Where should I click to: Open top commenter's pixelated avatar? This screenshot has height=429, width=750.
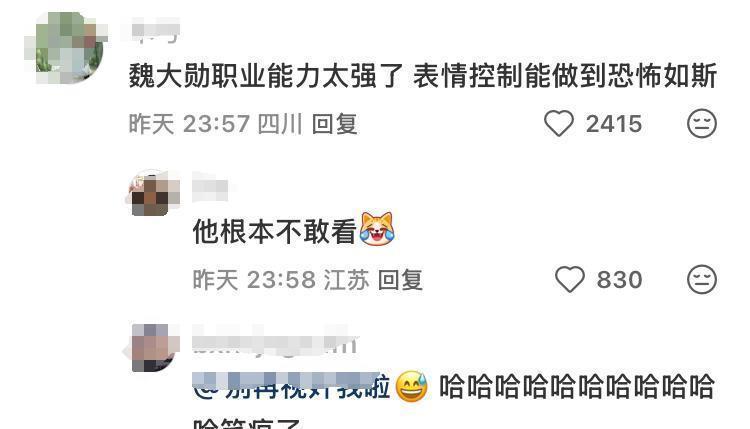pyautogui.click(x=65, y=48)
